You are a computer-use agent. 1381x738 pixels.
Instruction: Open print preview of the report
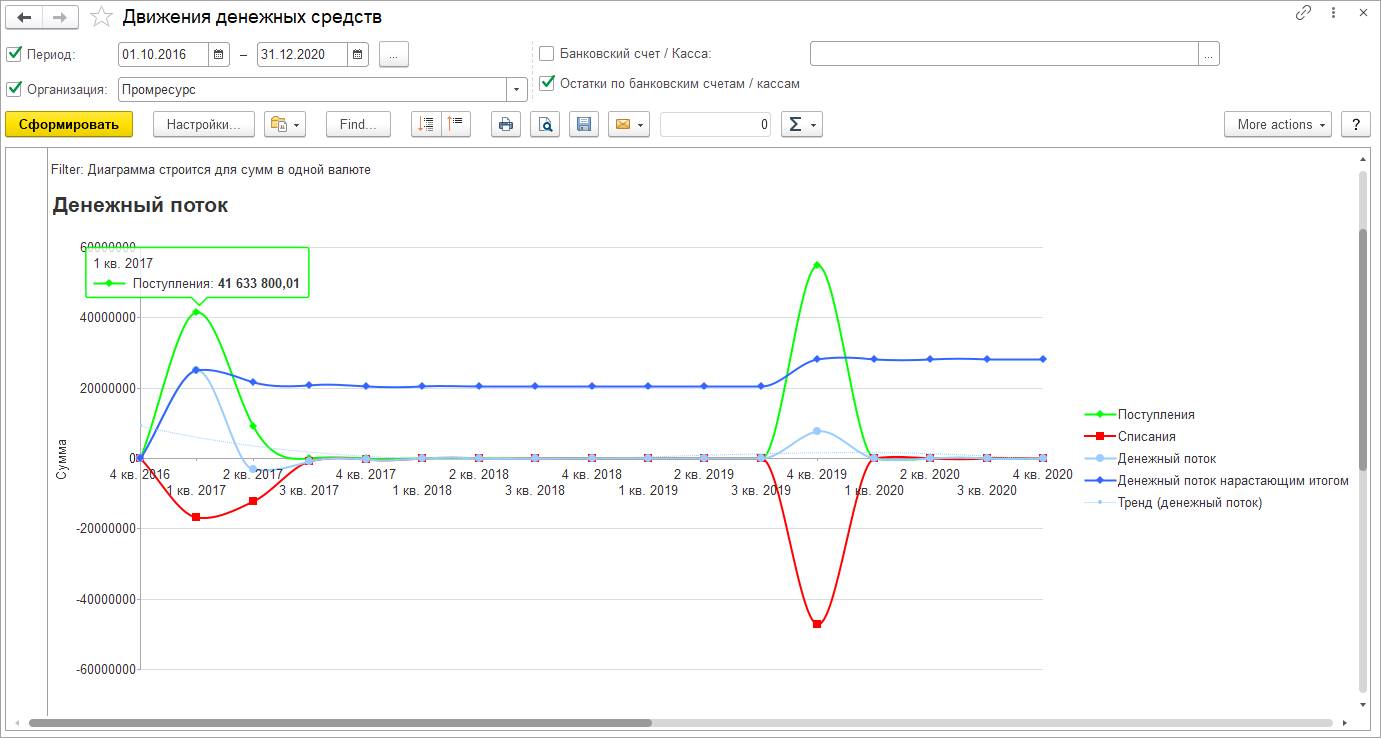[x=545, y=124]
